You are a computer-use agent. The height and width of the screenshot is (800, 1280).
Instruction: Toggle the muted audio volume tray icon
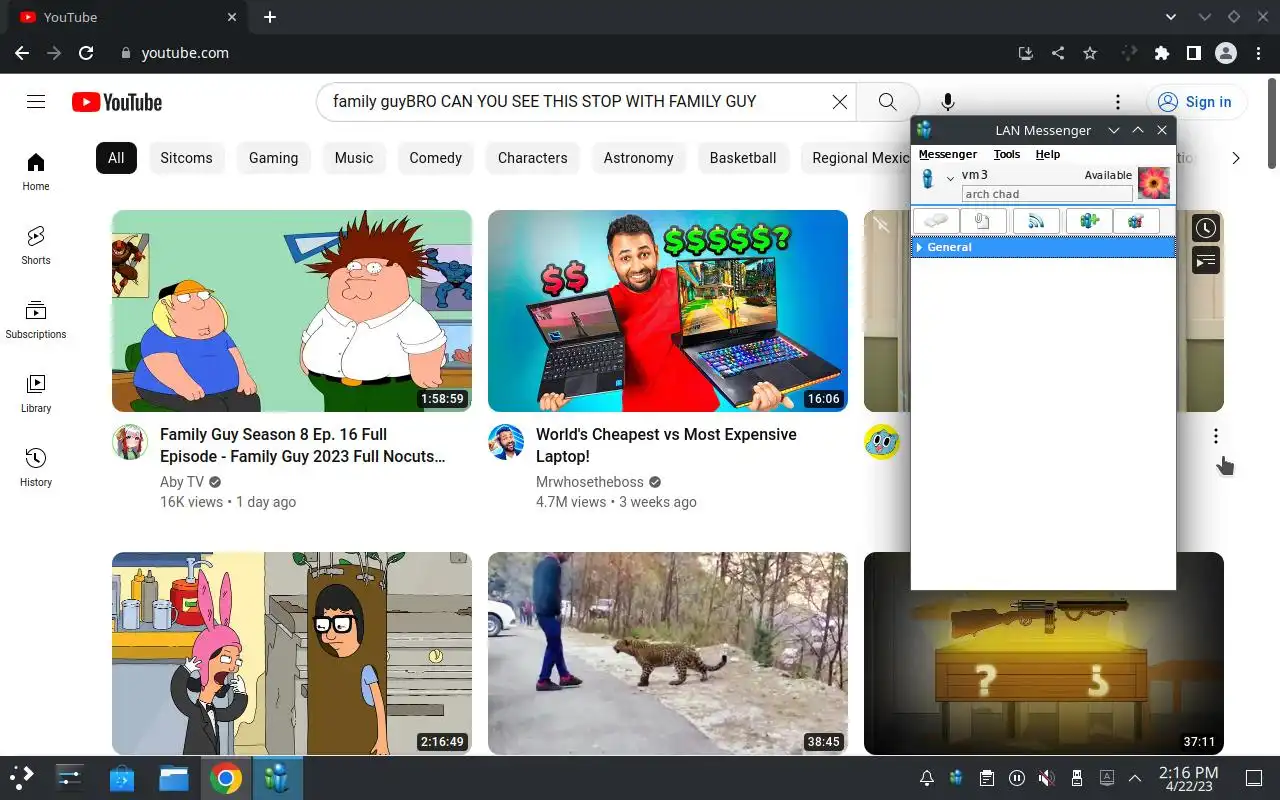point(1046,778)
